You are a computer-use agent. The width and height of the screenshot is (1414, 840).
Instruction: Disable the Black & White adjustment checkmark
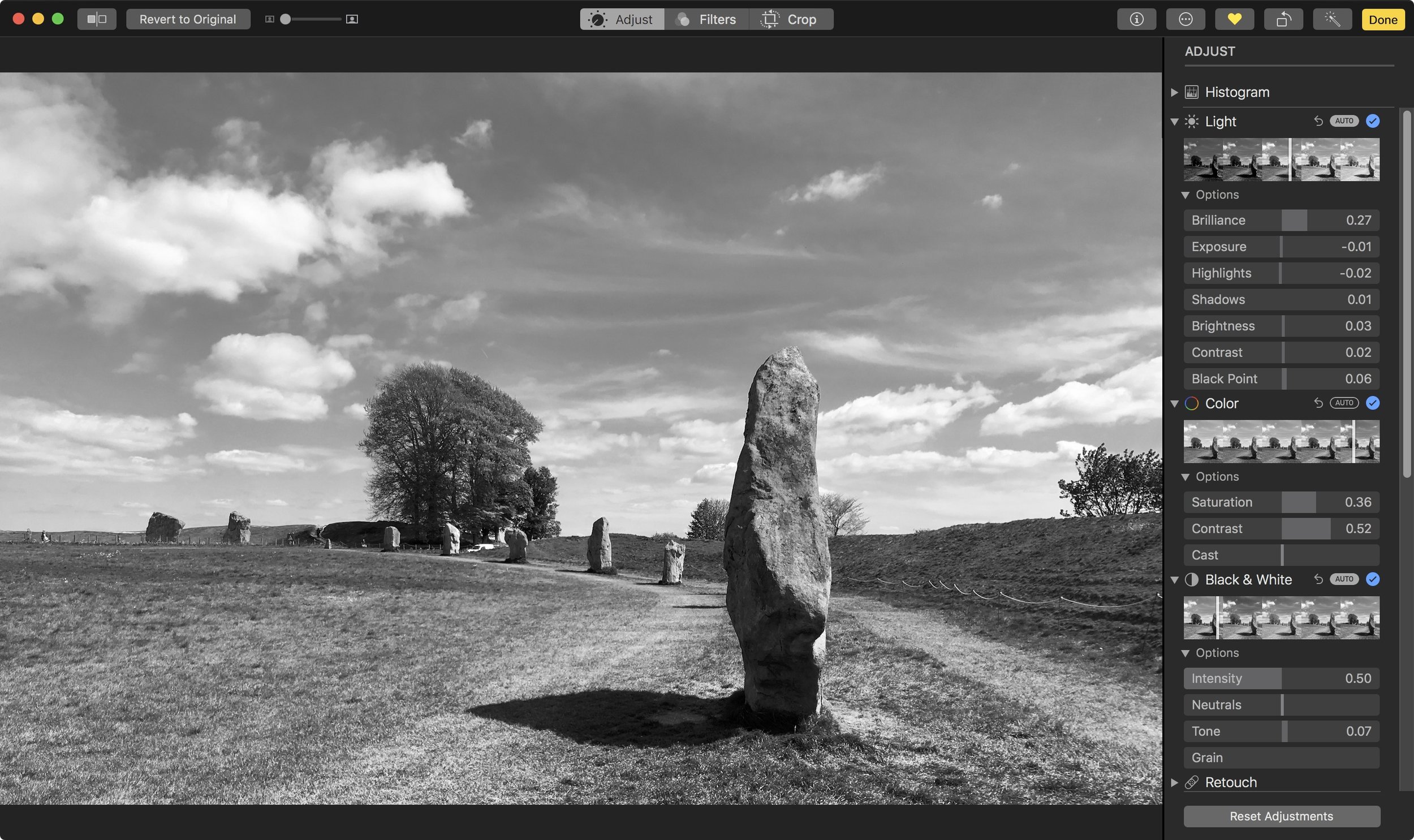[x=1373, y=579]
